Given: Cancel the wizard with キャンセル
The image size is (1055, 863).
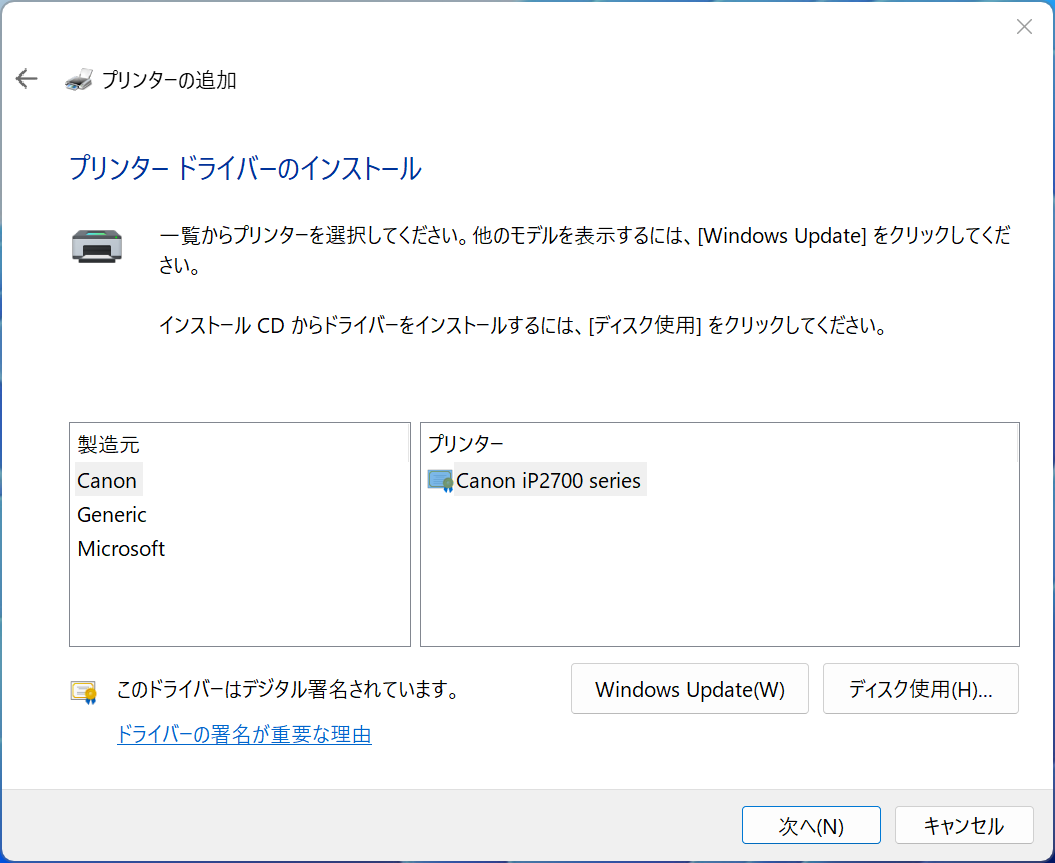Looking at the screenshot, I should tap(963, 825).
